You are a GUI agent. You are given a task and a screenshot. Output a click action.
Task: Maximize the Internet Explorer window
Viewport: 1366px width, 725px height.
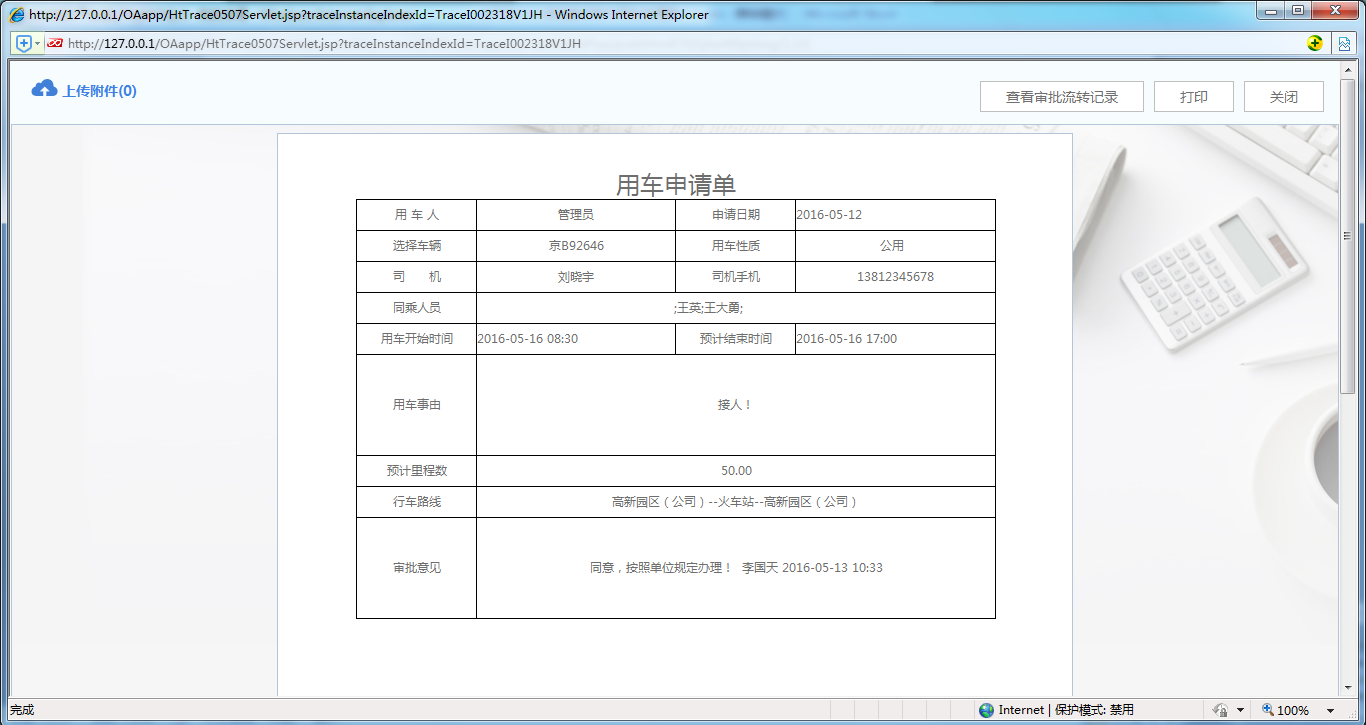click(1298, 11)
